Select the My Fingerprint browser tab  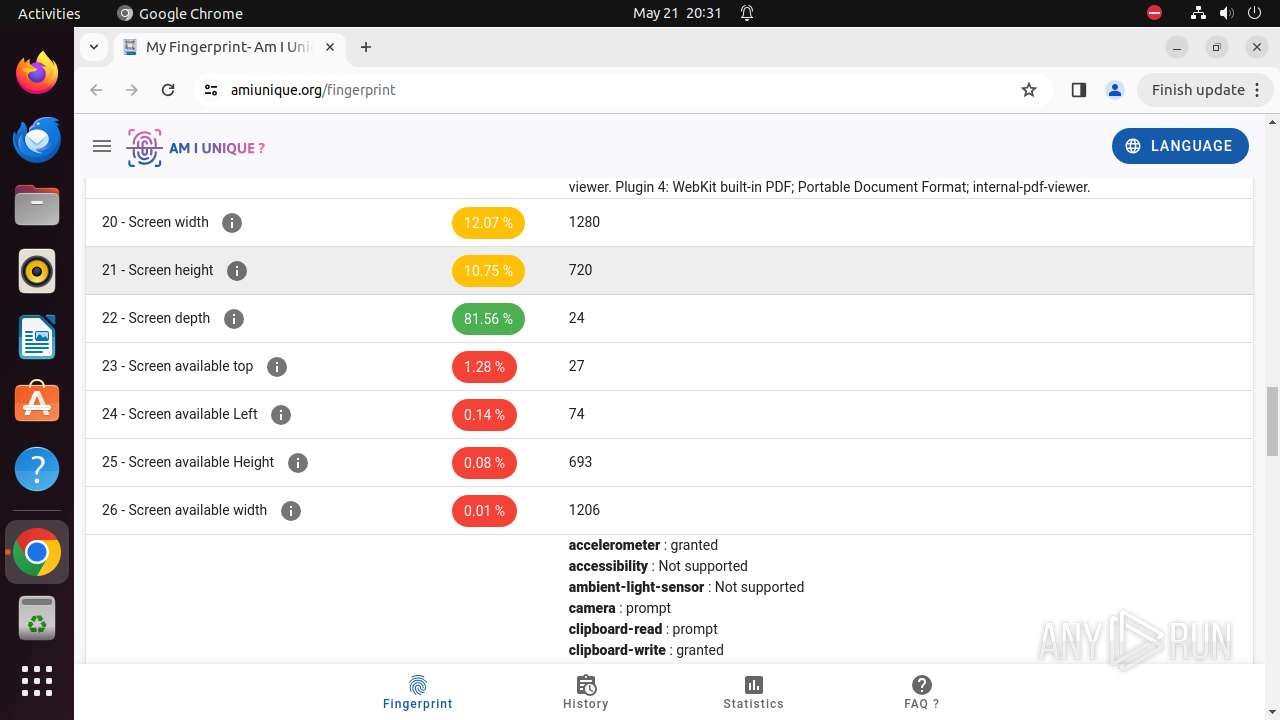(230, 47)
